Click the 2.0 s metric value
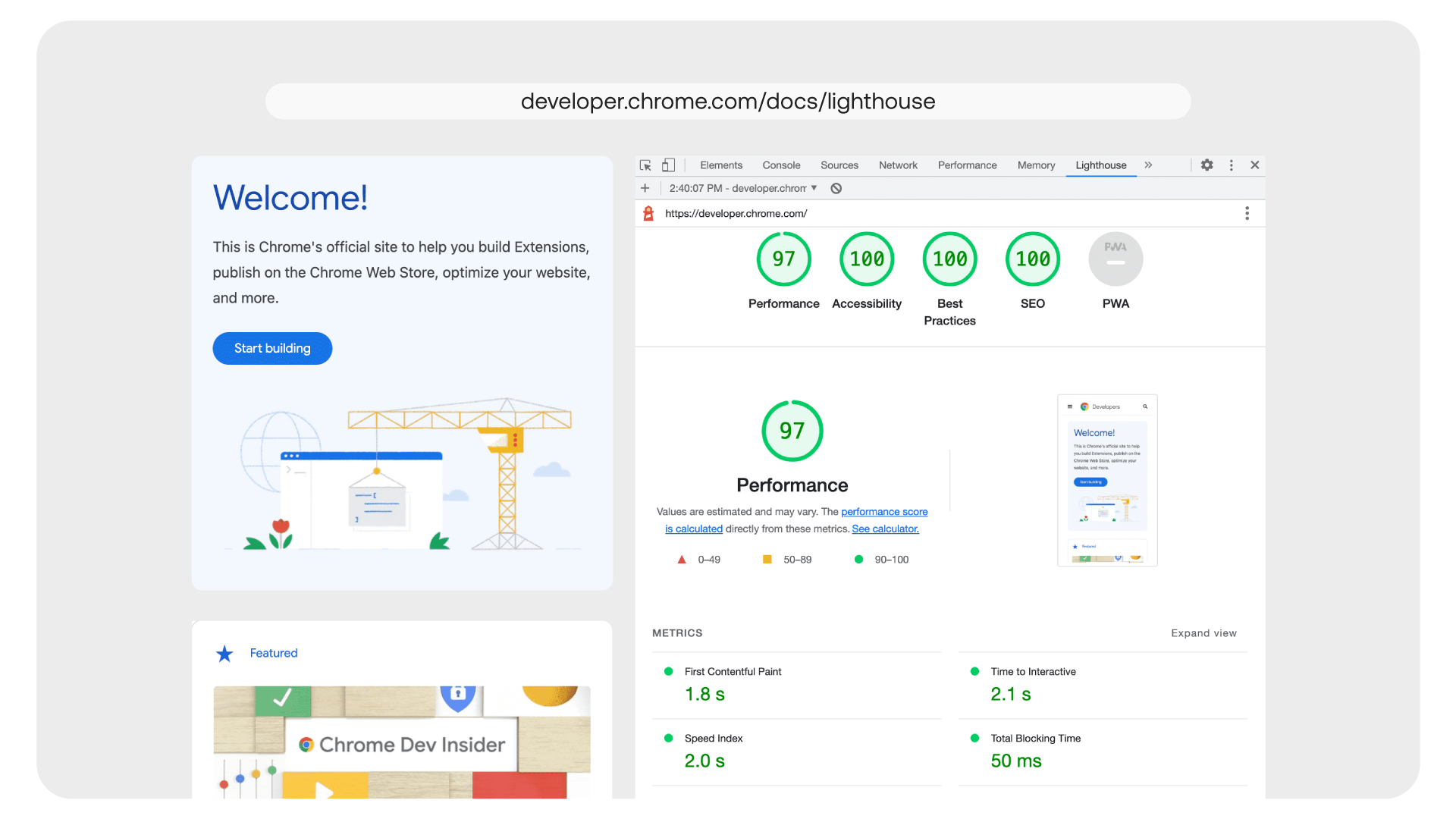The height and width of the screenshot is (819, 1456). [704, 761]
